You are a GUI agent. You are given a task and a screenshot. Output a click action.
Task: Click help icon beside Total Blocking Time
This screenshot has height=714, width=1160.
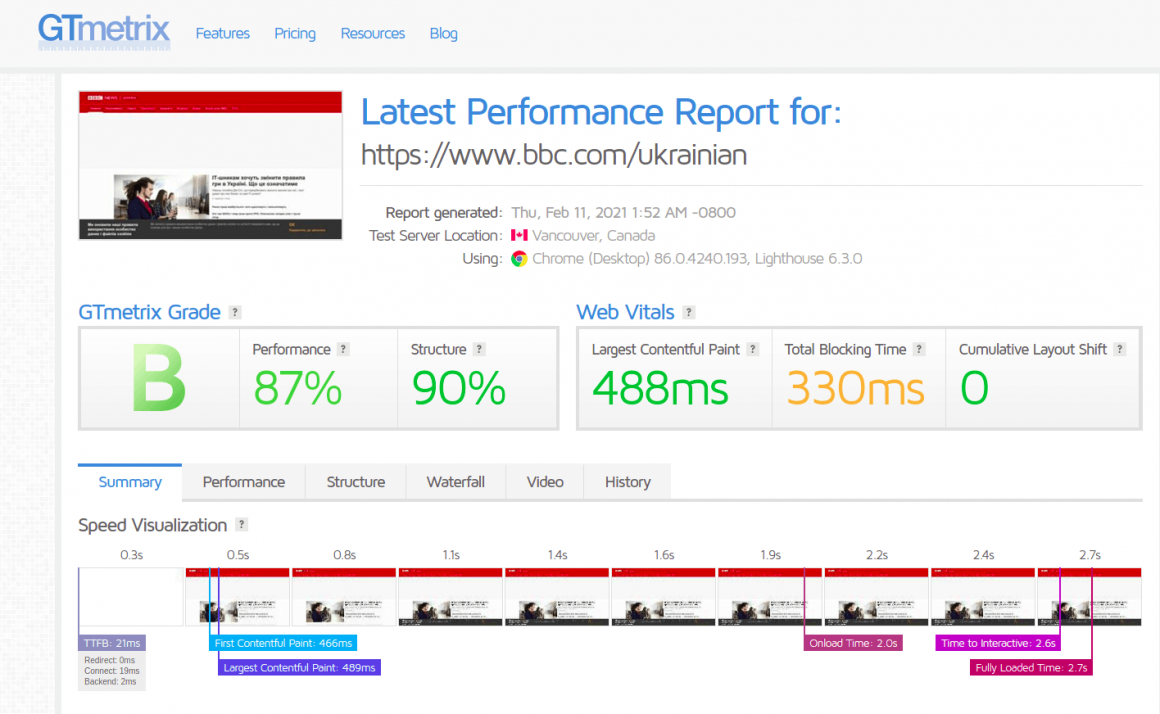click(x=919, y=350)
